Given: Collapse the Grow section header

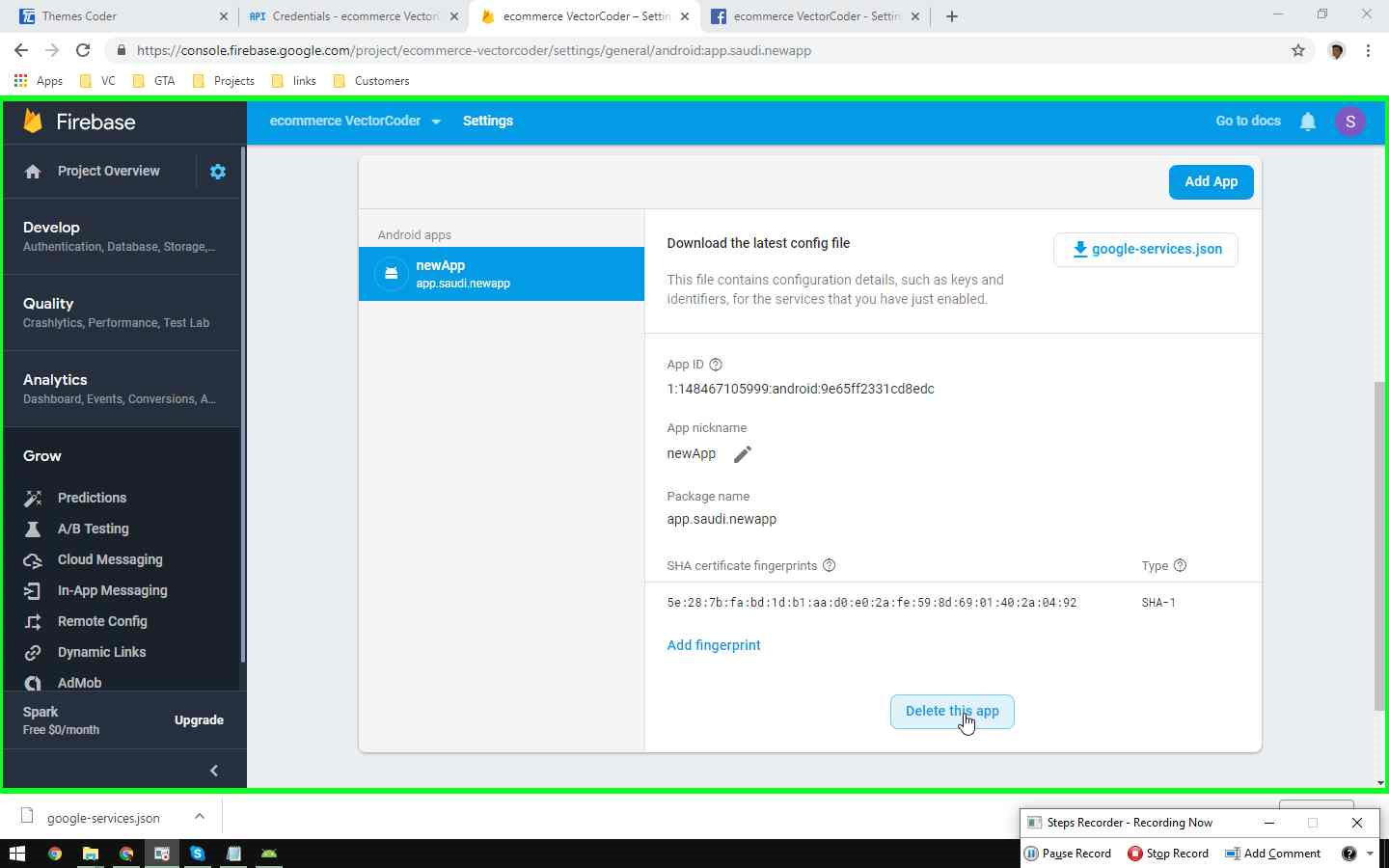Looking at the screenshot, I should (42, 456).
